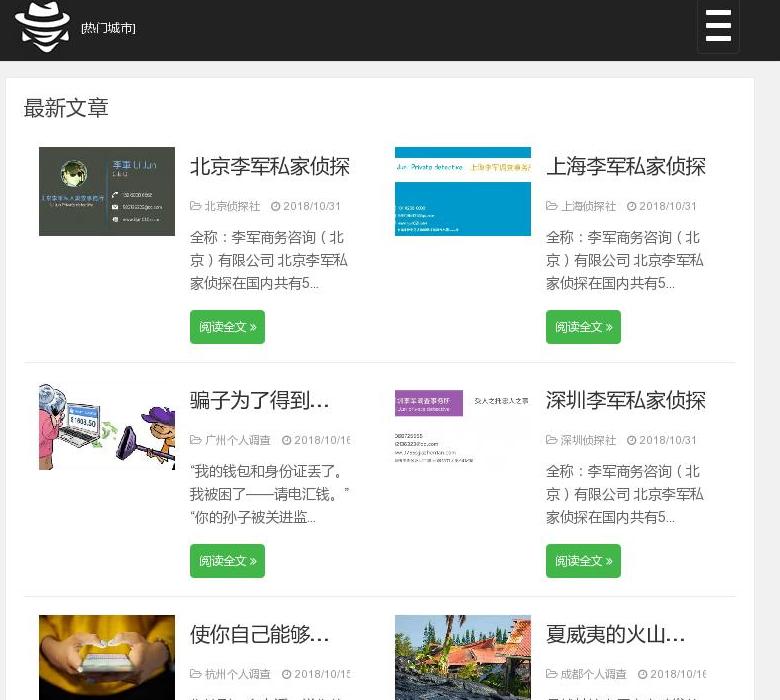Viewport: 780px width, 700px height.
Task: Open the cartoon scammer vacuum thumbnail
Action: click(x=107, y=426)
